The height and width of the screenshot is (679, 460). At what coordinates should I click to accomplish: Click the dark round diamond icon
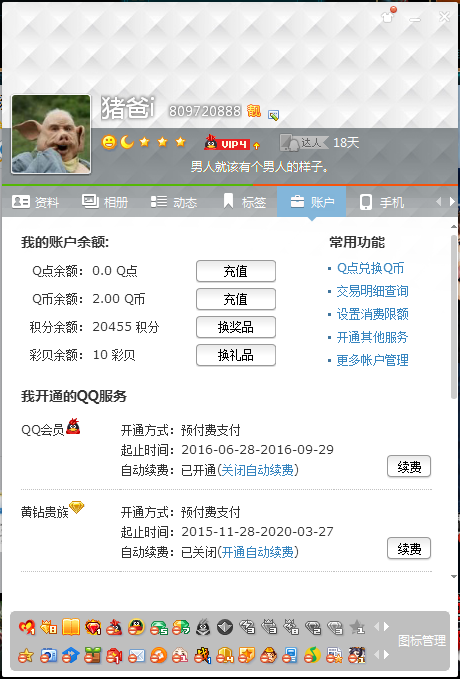click(x=225, y=627)
